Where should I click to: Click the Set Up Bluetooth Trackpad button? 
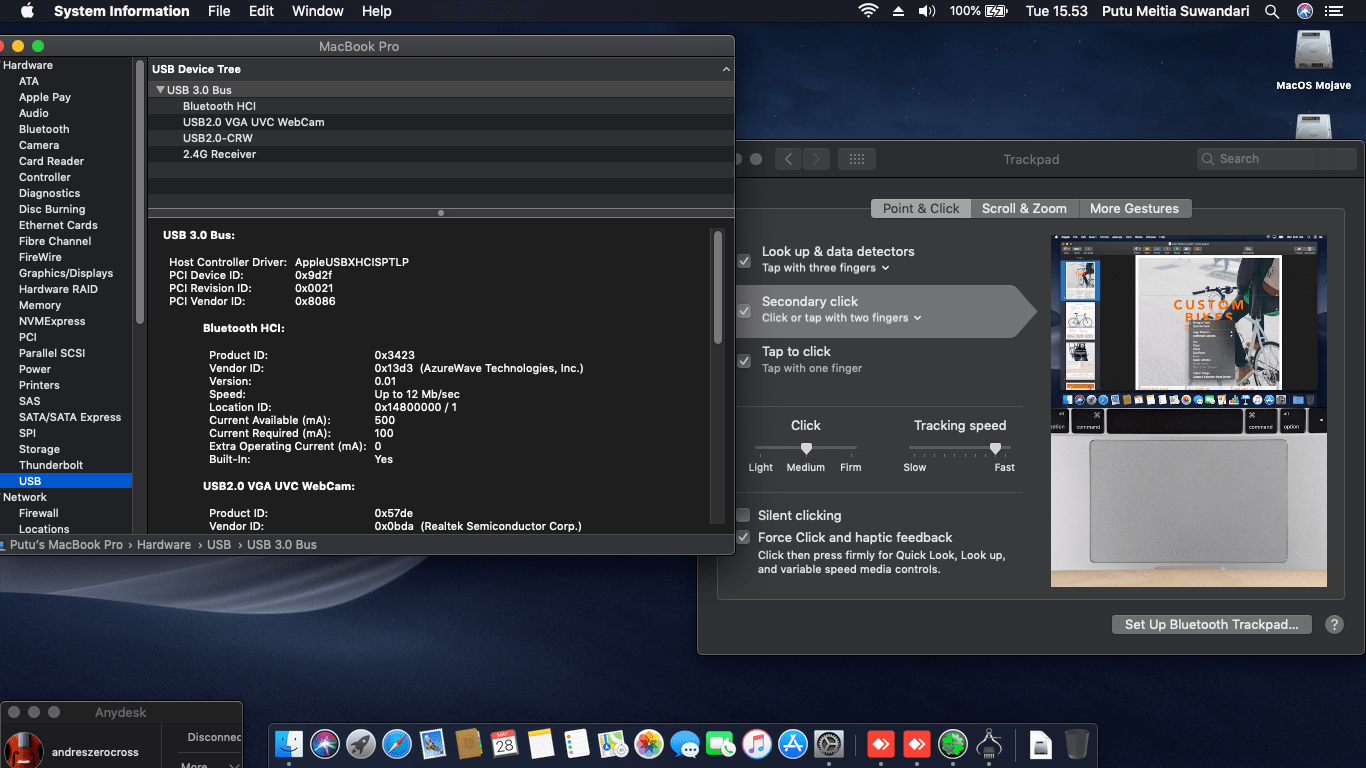pyautogui.click(x=1211, y=624)
